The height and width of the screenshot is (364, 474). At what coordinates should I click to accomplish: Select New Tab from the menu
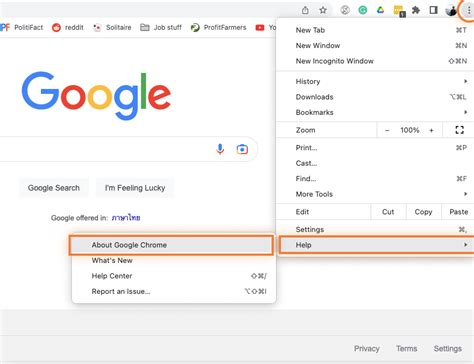(375, 30)
